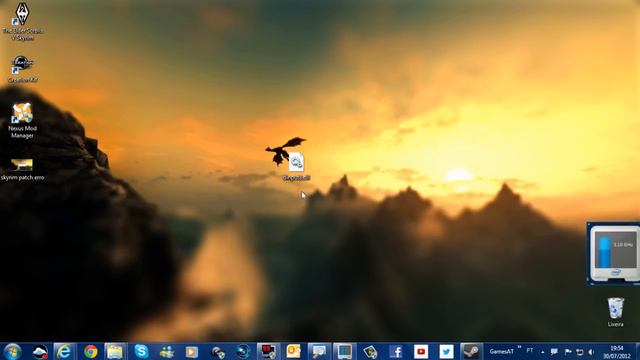Open the volume speaker tray icon
This screenshot has height=360, width=640.
(591, 352)
